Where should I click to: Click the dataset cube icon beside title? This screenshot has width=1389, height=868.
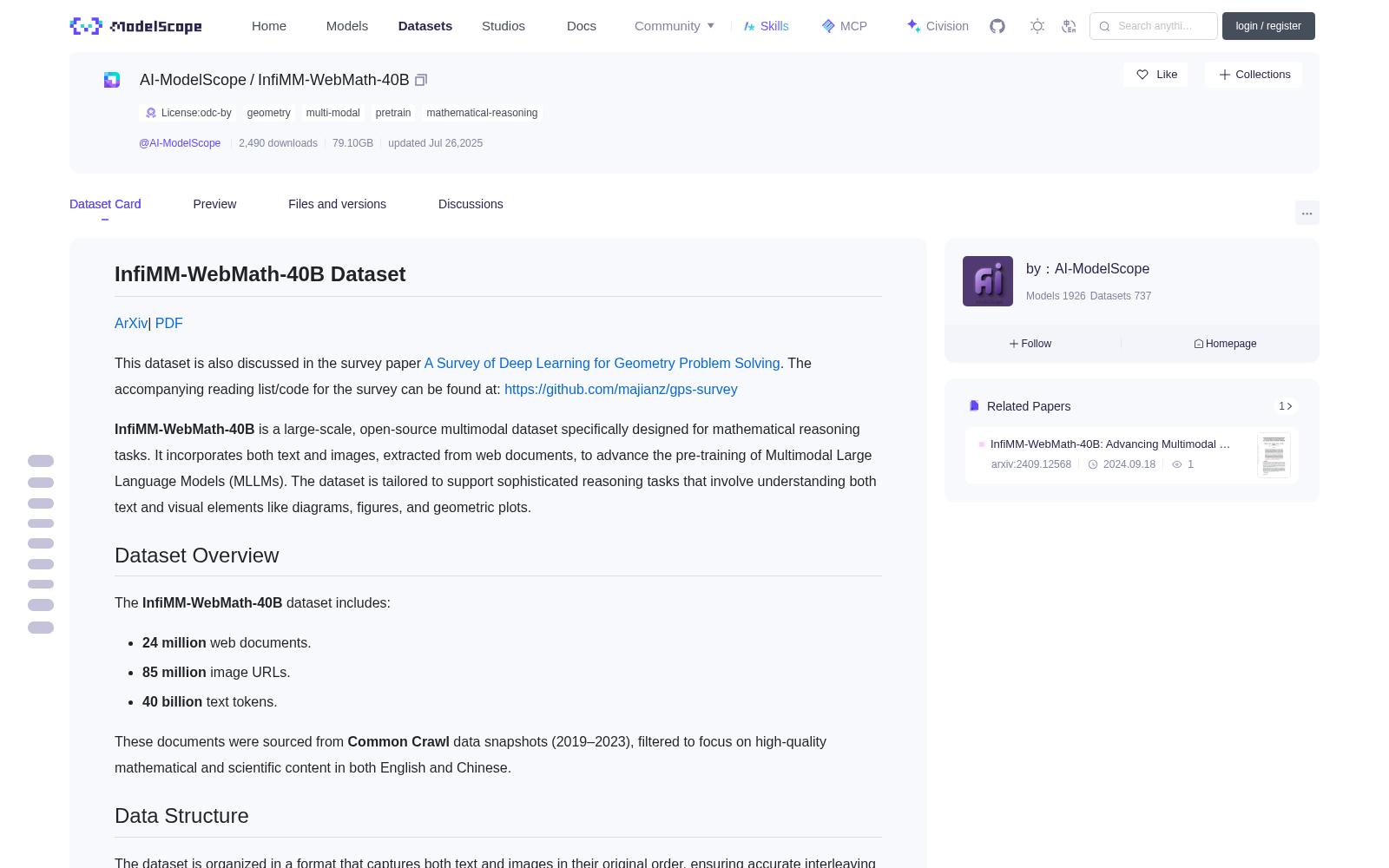tap(112, 80)
